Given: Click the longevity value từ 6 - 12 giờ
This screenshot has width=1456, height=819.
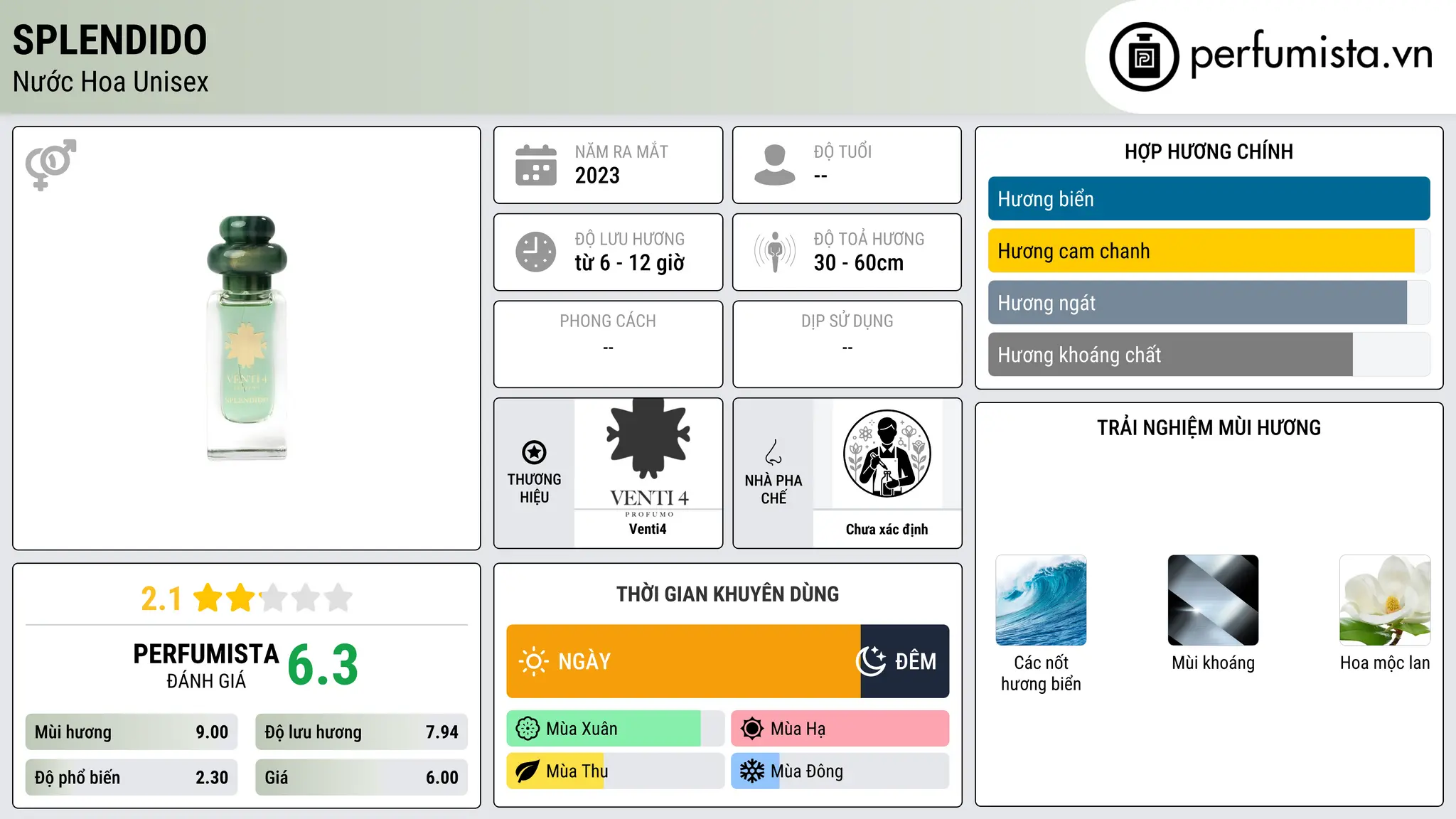Looking at the screenshot, I should click(630, 263).
